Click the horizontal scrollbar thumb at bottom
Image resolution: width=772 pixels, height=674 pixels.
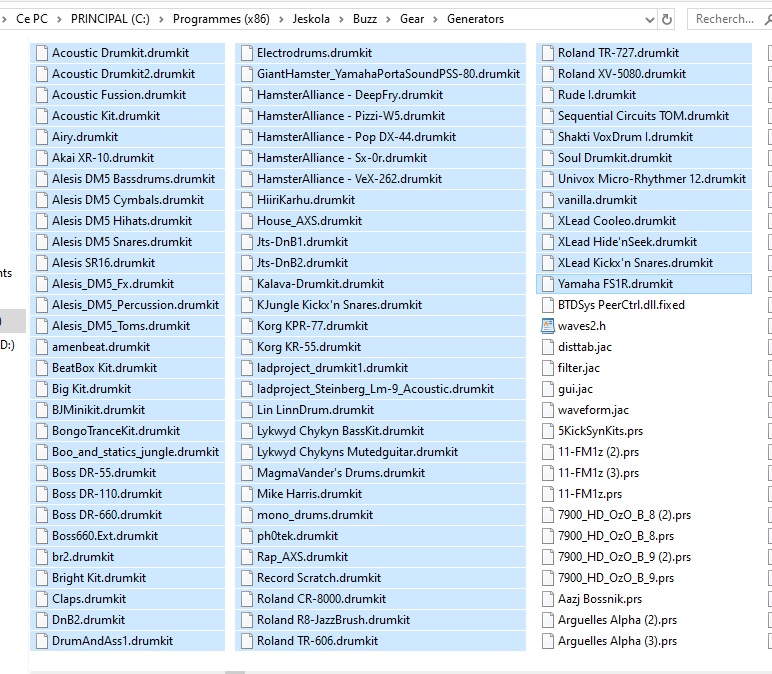pyautogui.click(x=235, y=672)
